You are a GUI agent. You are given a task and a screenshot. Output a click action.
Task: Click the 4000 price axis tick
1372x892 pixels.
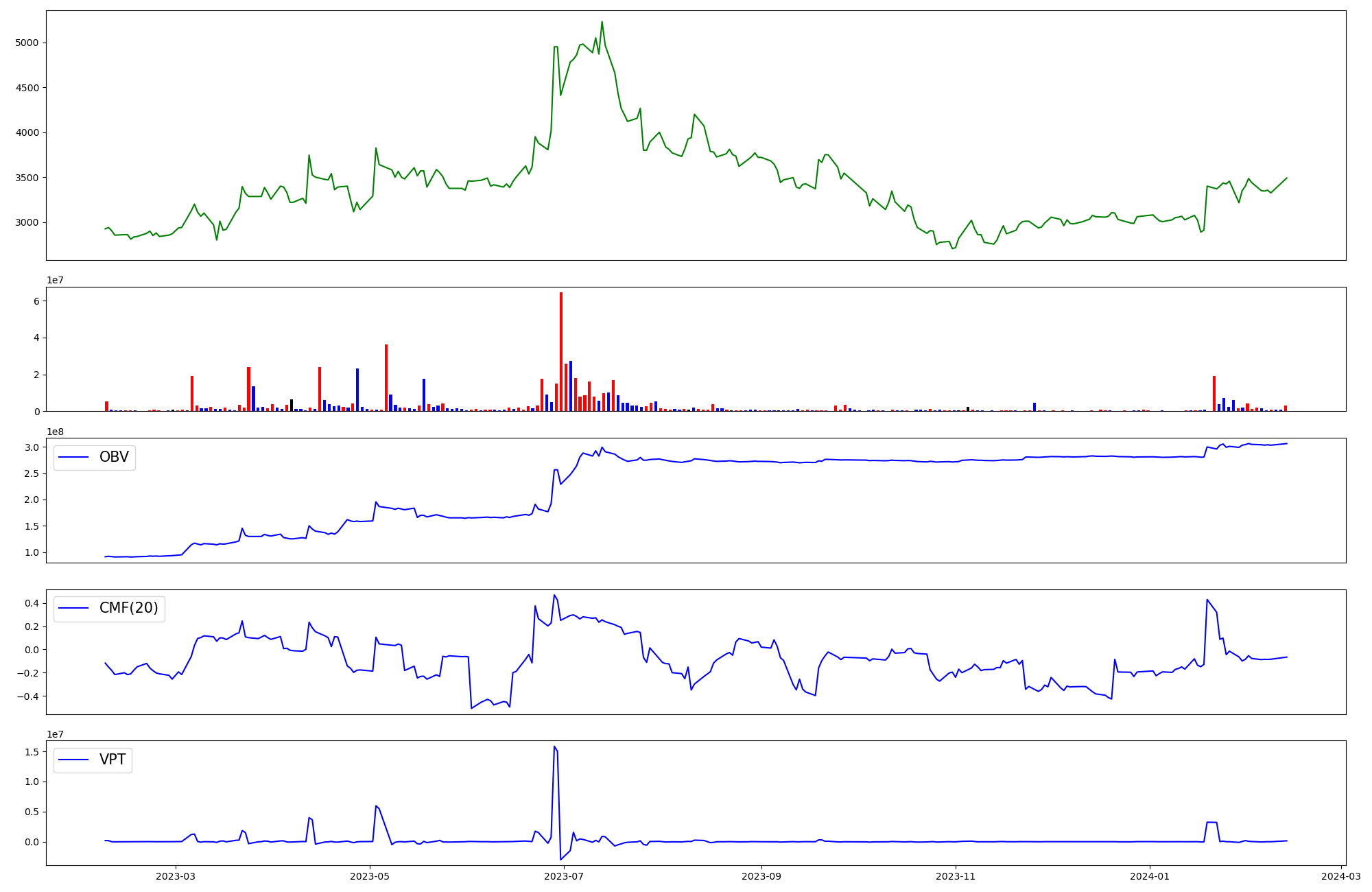tap(27, 132)
